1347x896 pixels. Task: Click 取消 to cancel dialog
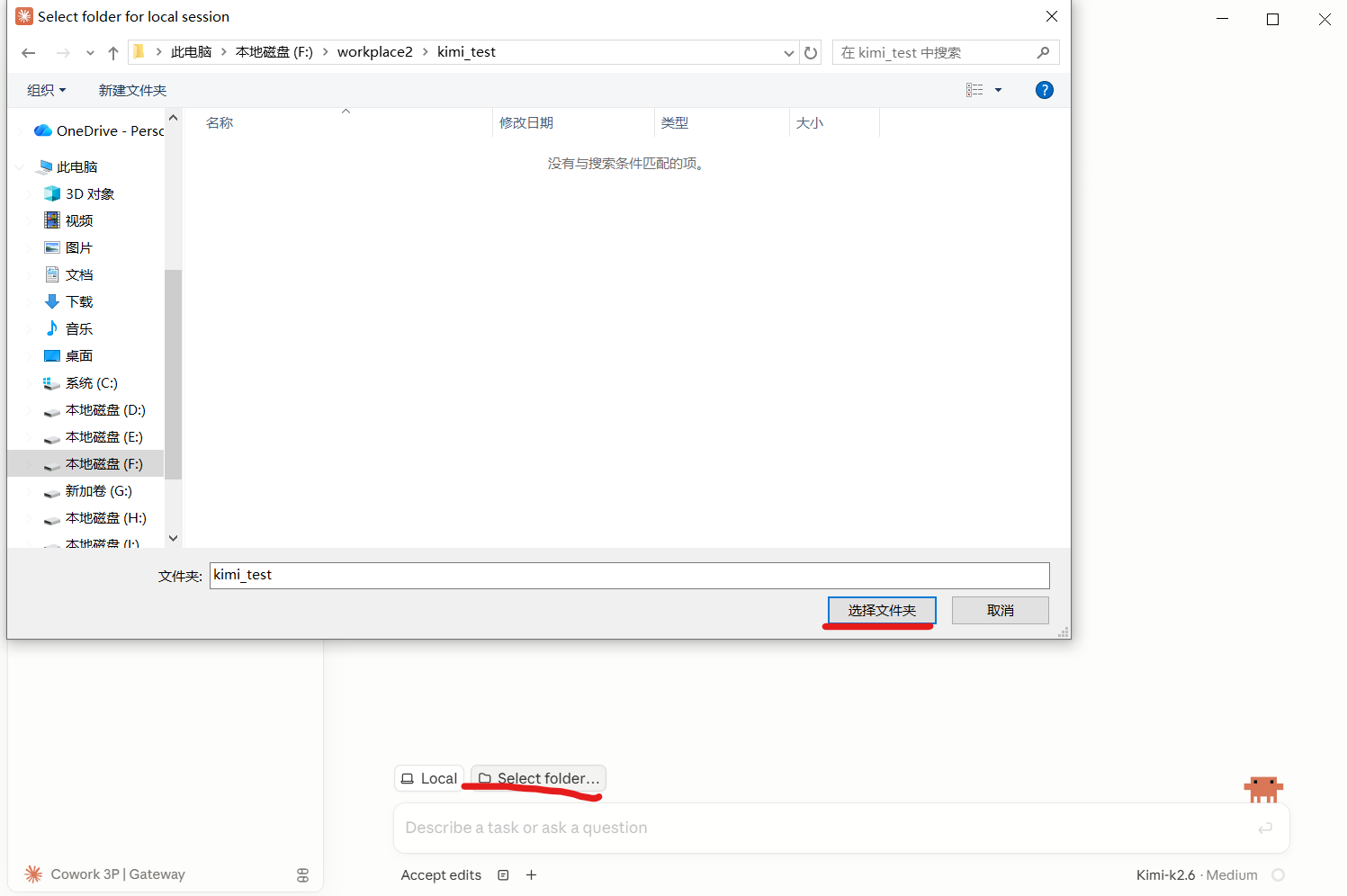point(1000,611)
